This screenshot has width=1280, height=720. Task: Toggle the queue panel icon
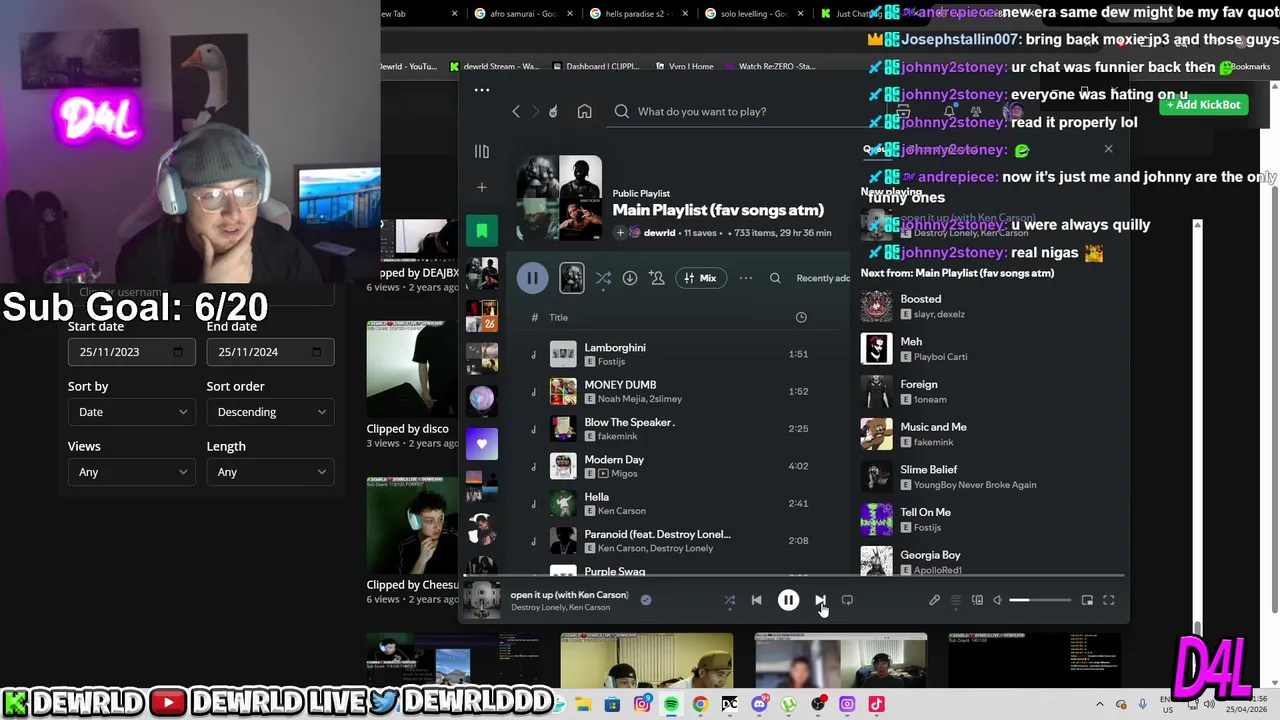pyautogui.click(x=956, y=600)
